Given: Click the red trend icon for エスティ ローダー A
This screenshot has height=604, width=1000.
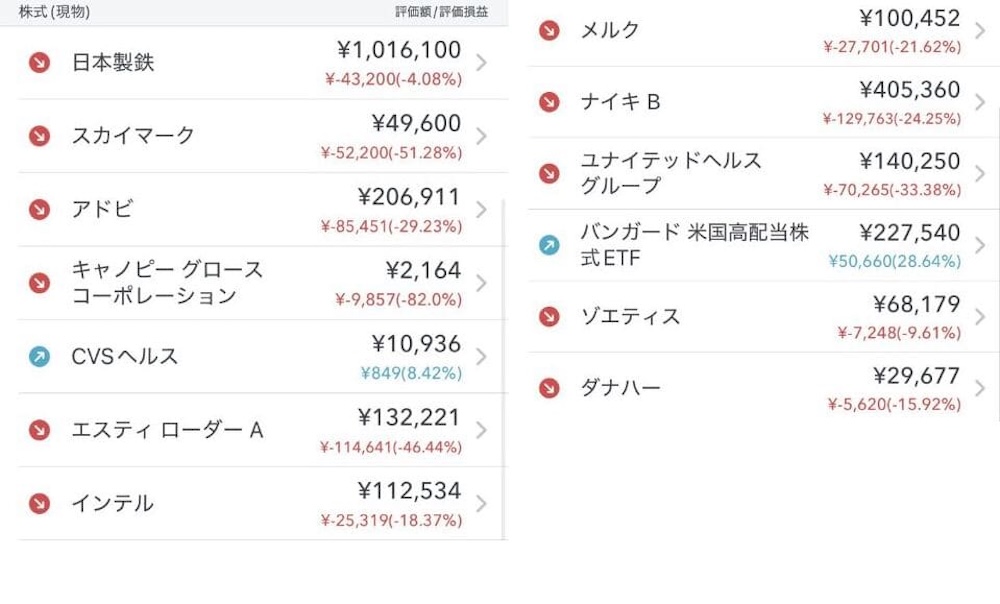Looking at the screenshot, I should pos(39,430).
